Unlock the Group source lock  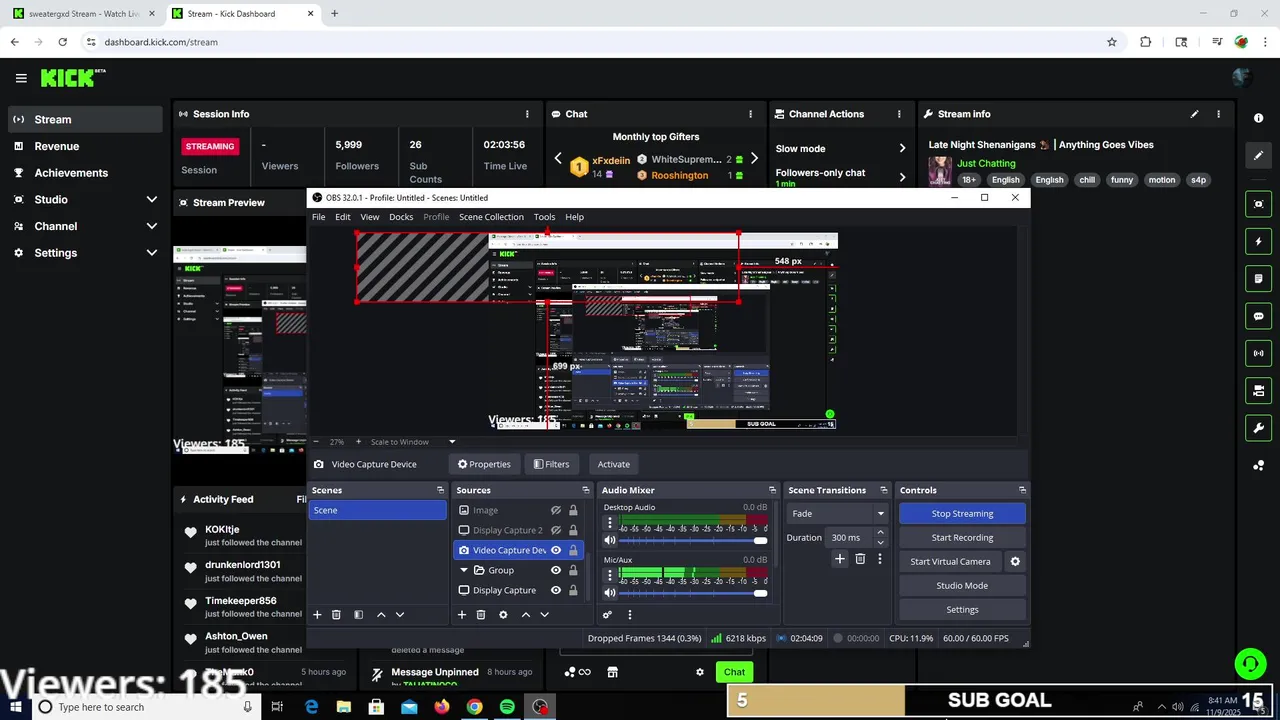[573, 570]
